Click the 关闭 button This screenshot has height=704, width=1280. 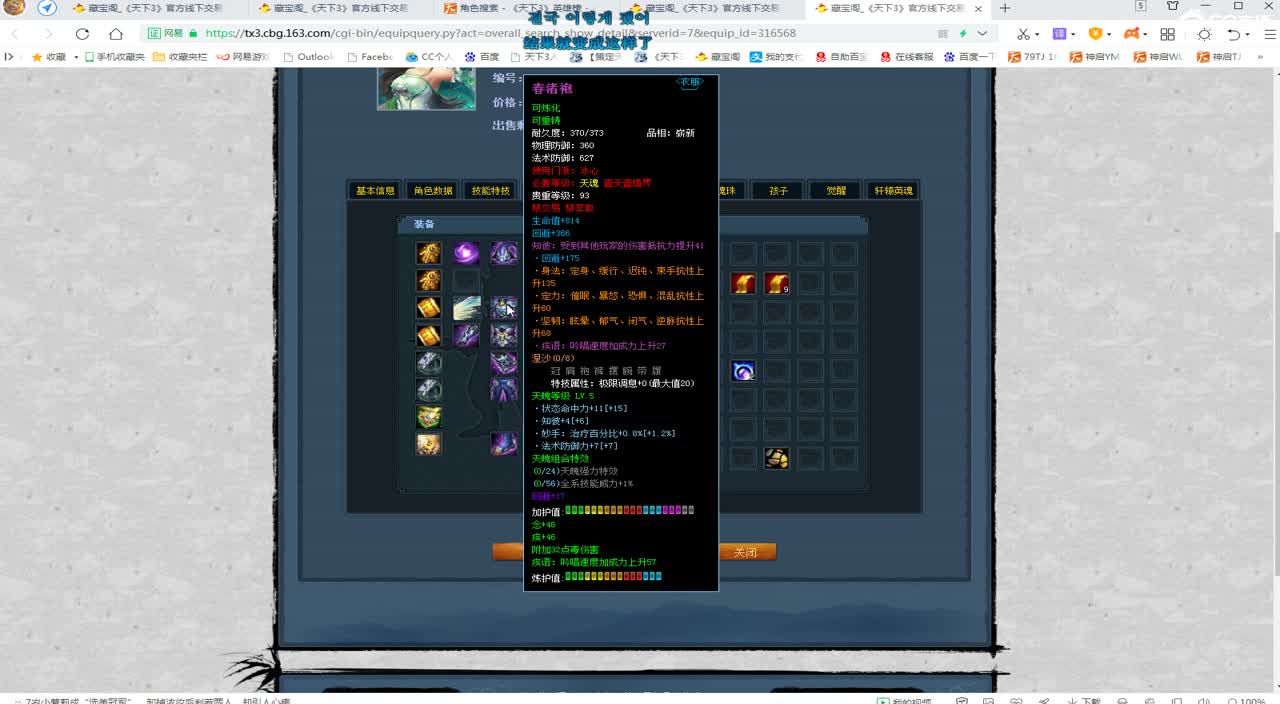pyautogui.click(x=746, y=552)
